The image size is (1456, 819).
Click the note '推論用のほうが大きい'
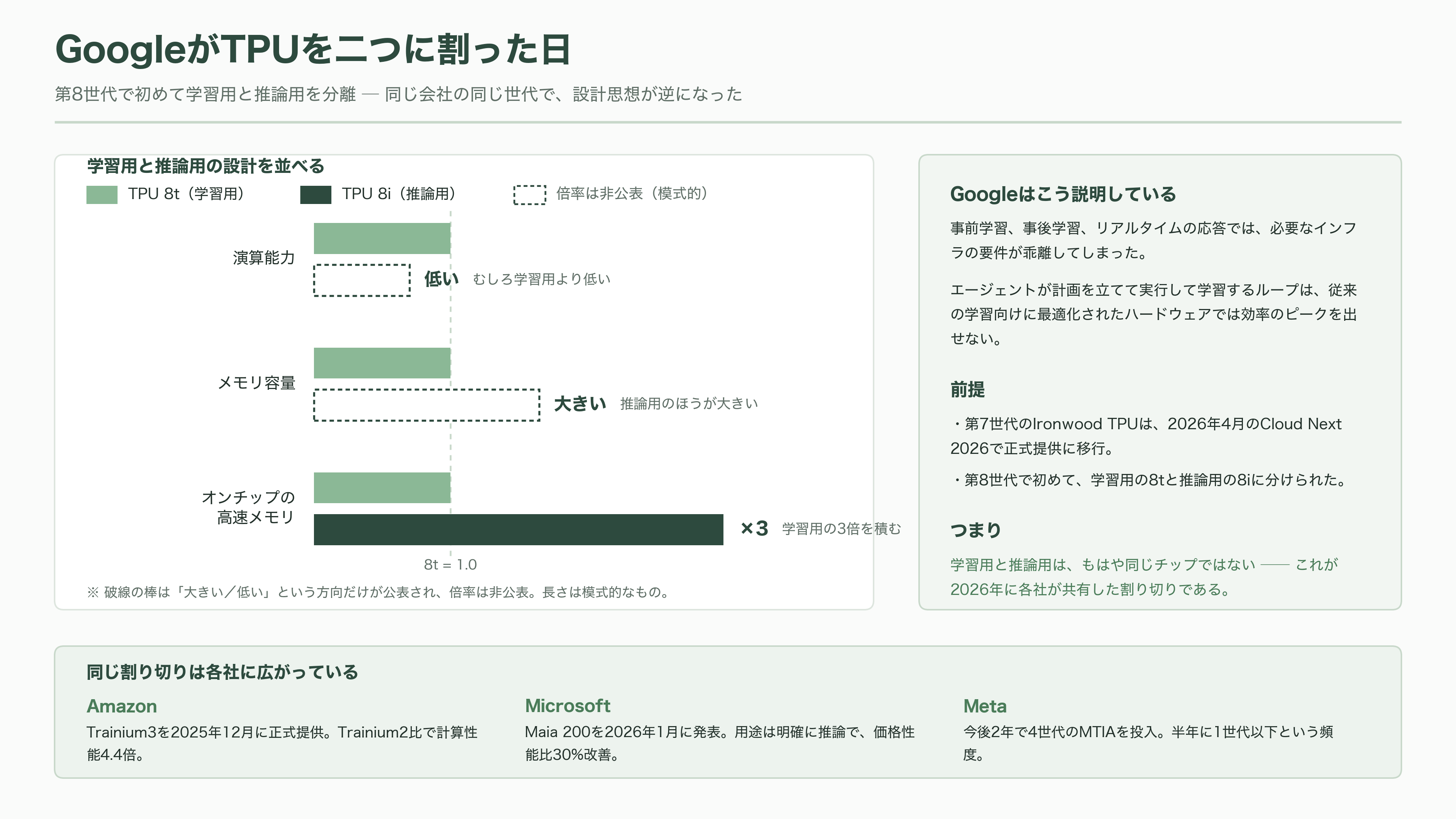click(689, 403)
